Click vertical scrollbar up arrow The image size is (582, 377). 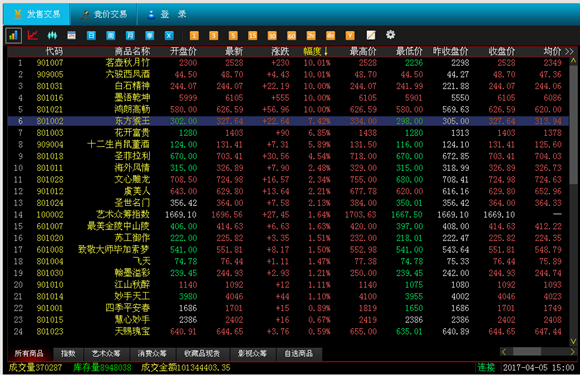(x=573, y=60)
